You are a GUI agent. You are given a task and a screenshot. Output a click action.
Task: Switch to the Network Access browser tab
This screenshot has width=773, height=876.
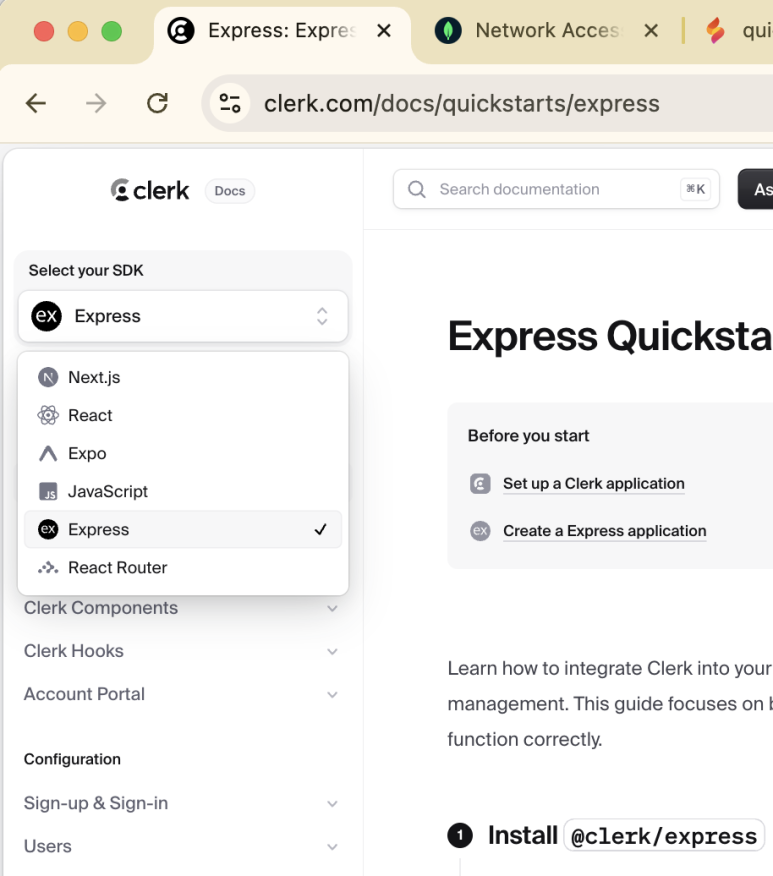point(547,31)
